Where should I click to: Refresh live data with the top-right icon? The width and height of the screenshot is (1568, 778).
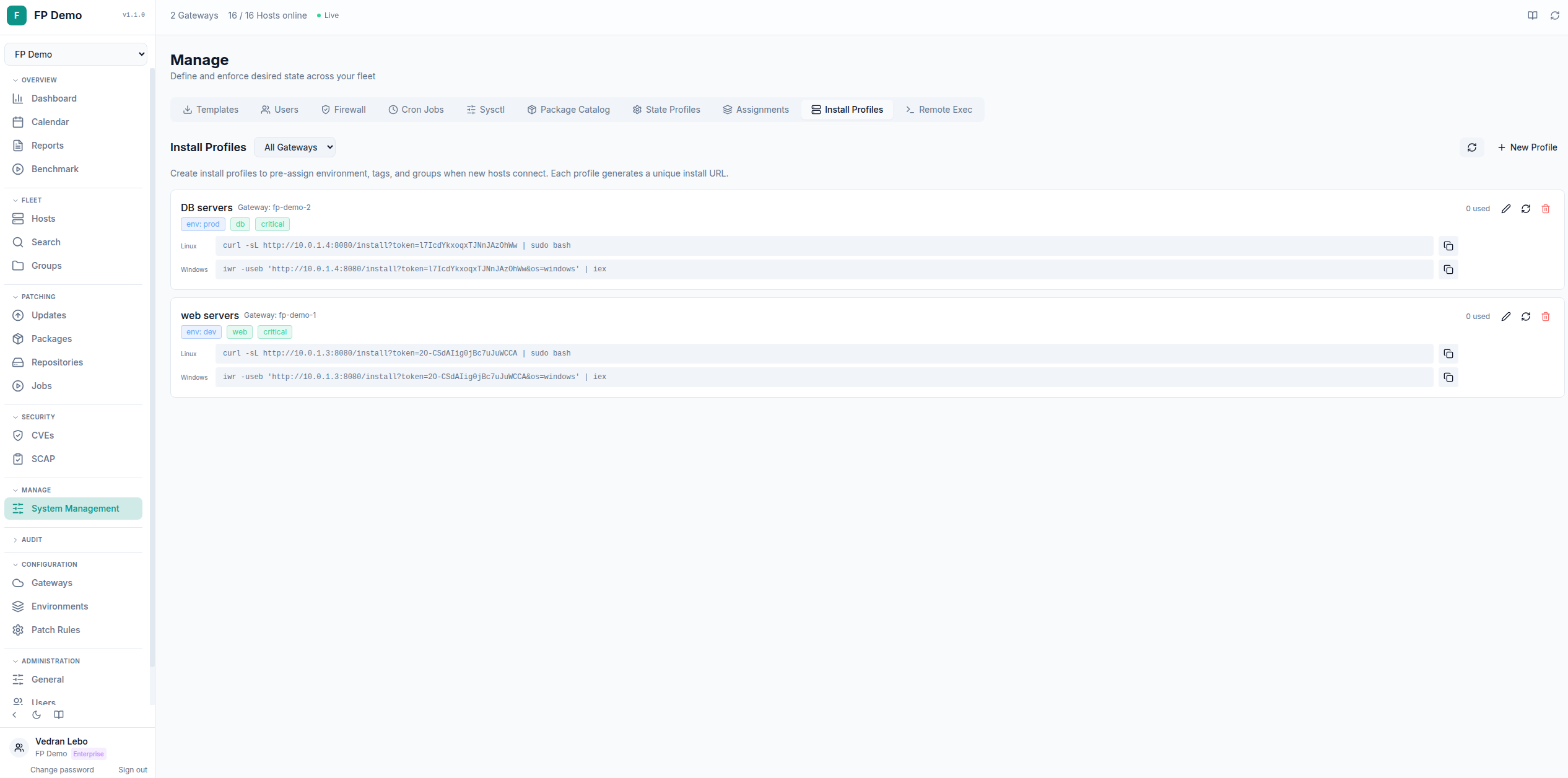coord(1555,15)
